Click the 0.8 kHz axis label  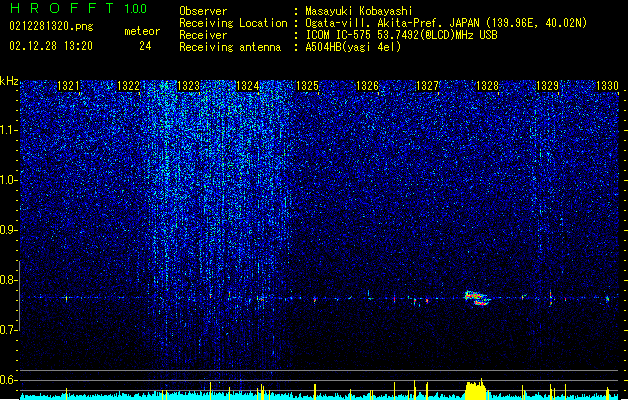(x=9, y=280)
